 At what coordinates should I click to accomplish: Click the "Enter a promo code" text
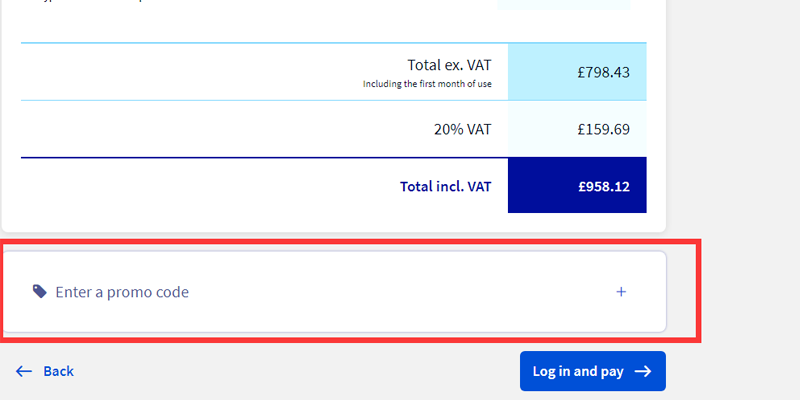122,292
